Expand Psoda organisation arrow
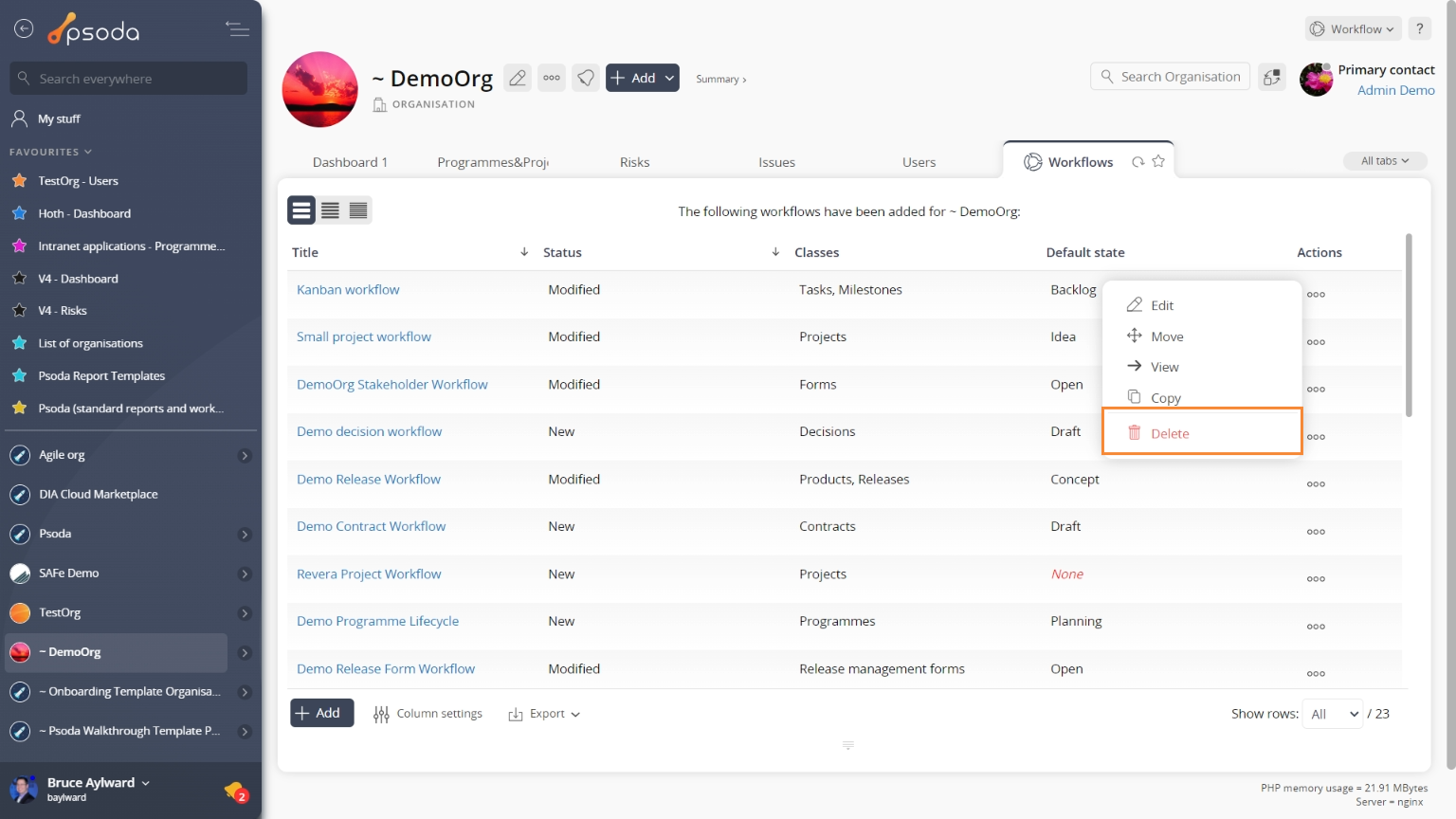This screenshot has width=1456, height=819. tap(245, 535)
